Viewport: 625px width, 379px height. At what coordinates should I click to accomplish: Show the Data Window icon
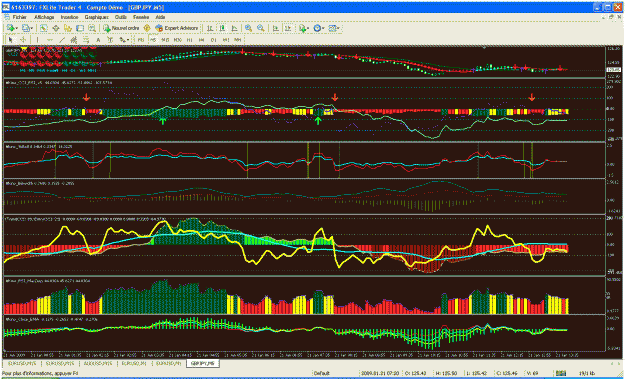point(56,28)
